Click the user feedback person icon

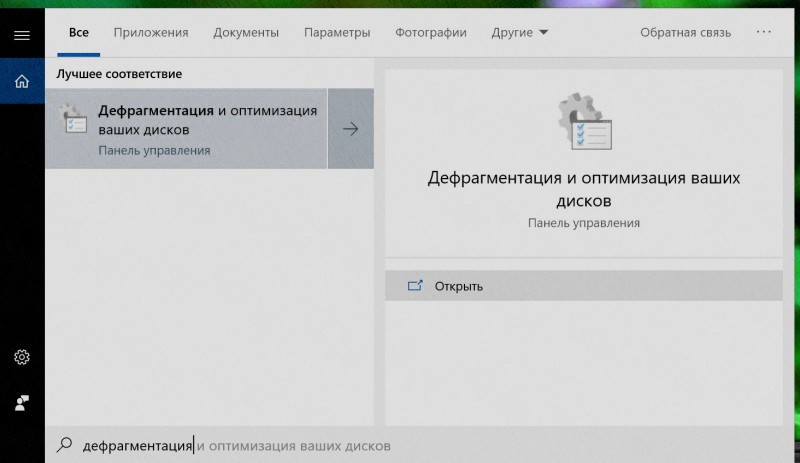point(21,403)
